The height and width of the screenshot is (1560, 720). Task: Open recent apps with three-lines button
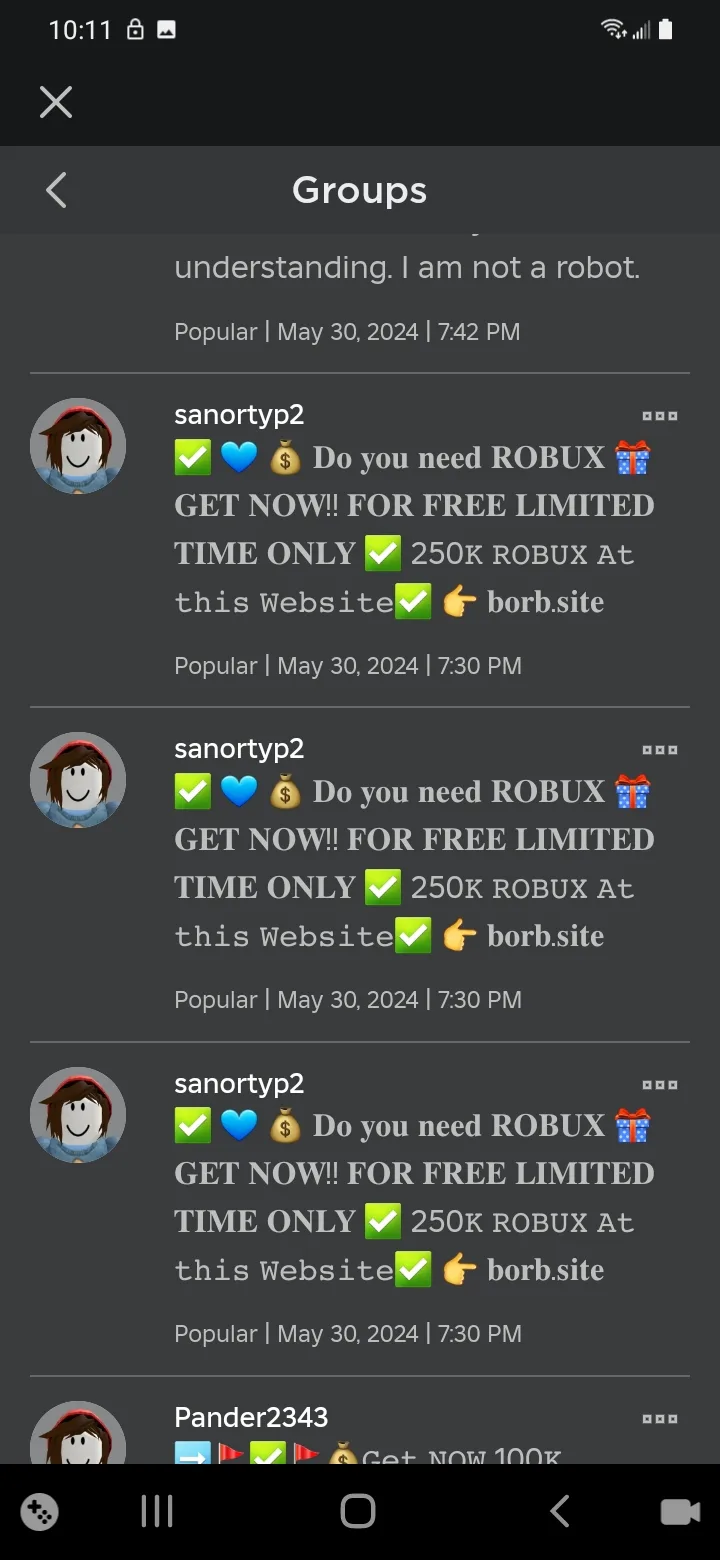pyautogui.click(x=157, y=1511)
